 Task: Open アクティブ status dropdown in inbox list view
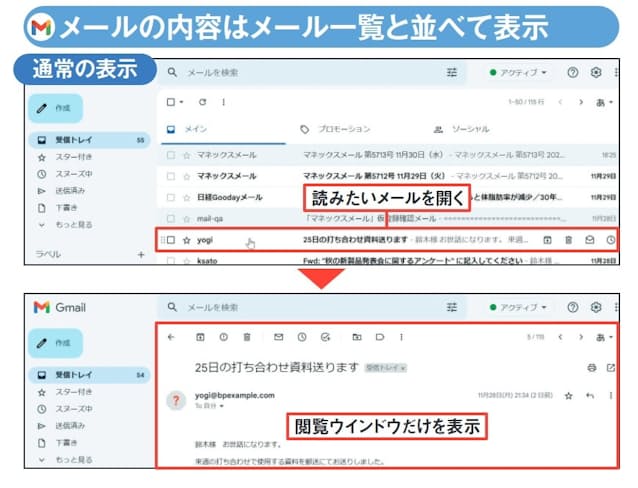(x=518, y=73)
